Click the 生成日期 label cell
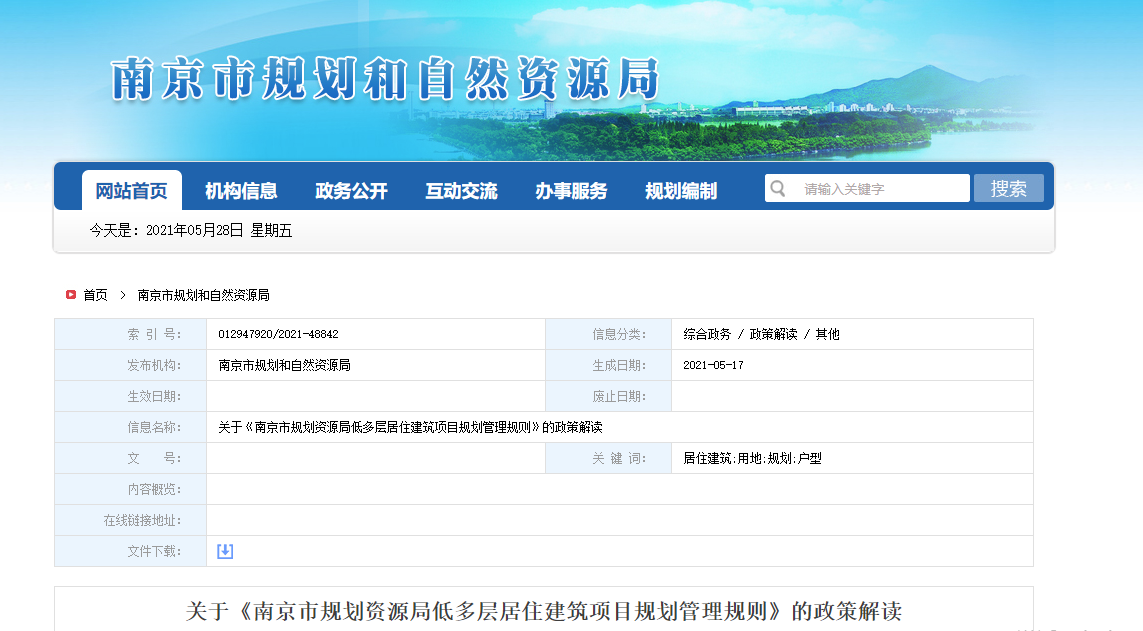Viewport: 1143px width, 631px height. point(609,365)
